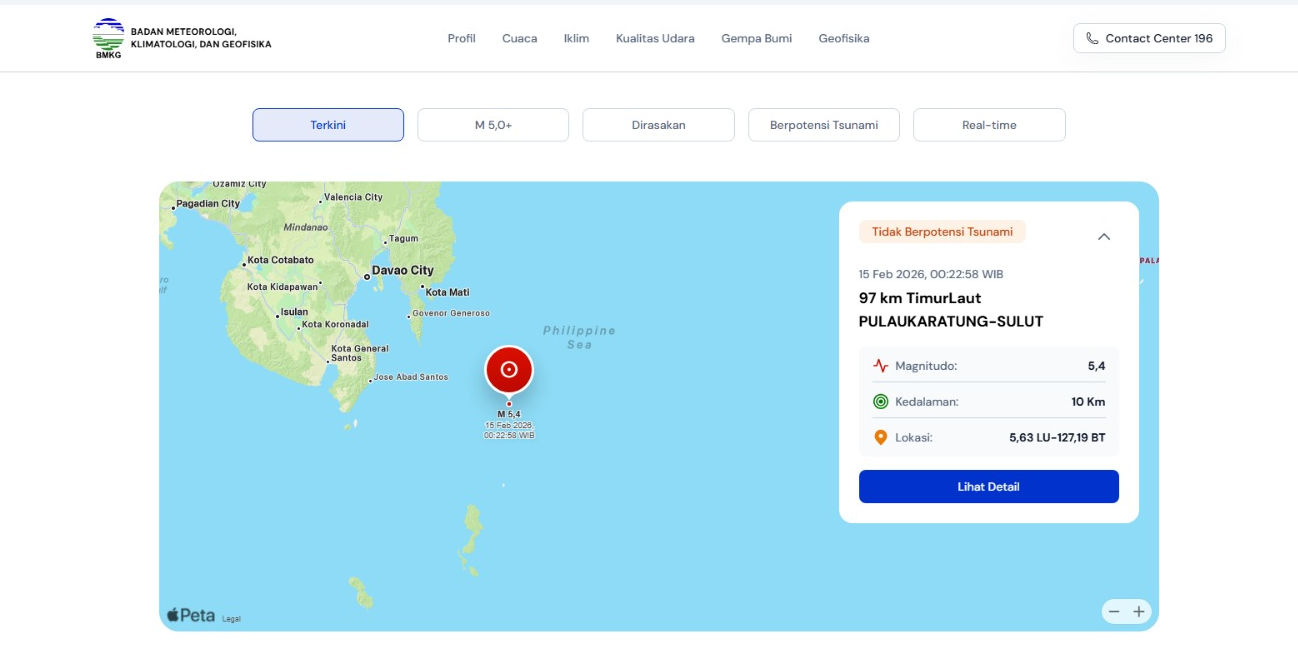Viewport: 1298px width, 669px height.
Task: Click the Apple Peta logo
Action: (190, 615)
